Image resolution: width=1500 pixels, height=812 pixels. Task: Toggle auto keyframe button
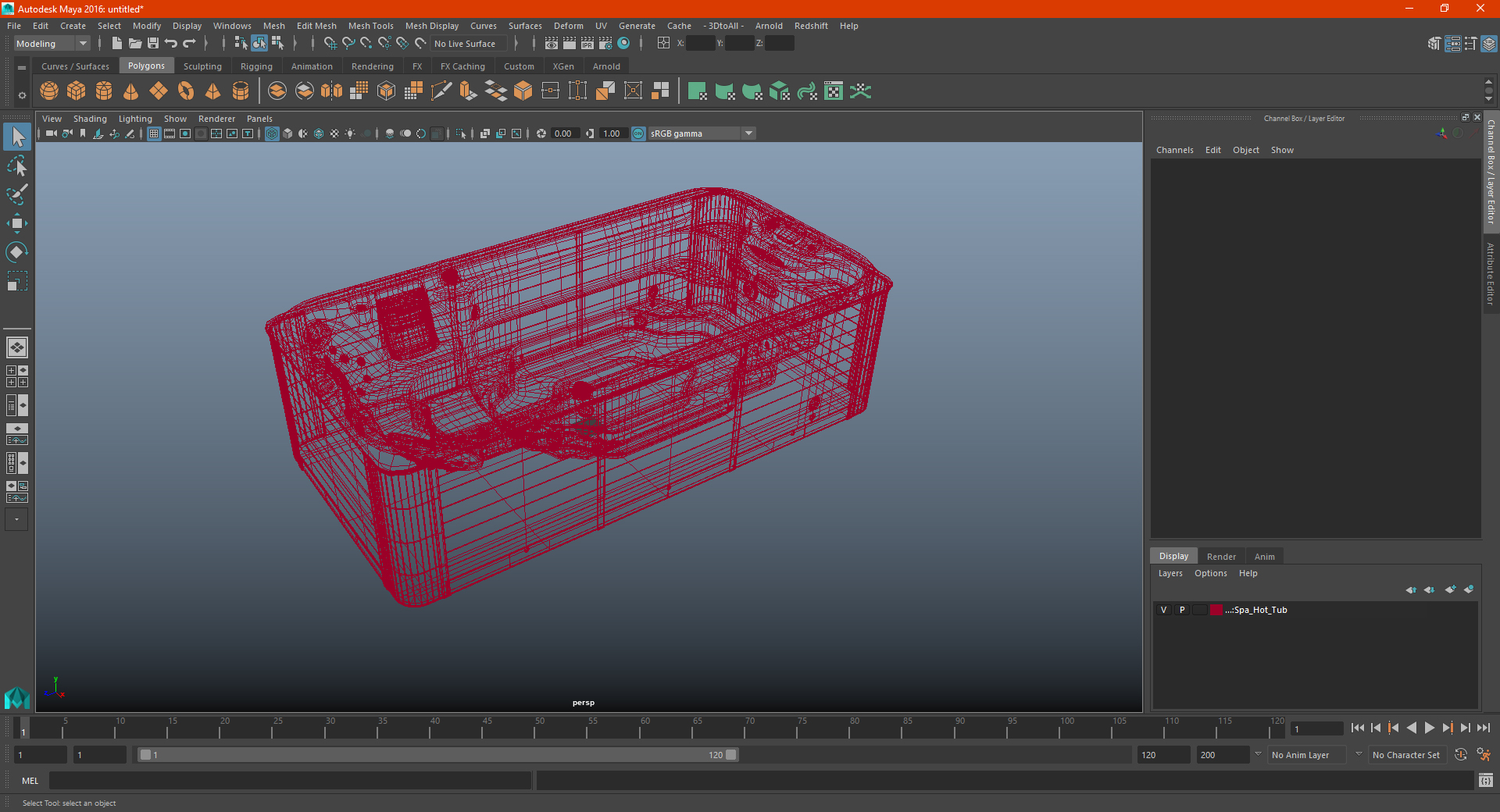coord(1461,755)
